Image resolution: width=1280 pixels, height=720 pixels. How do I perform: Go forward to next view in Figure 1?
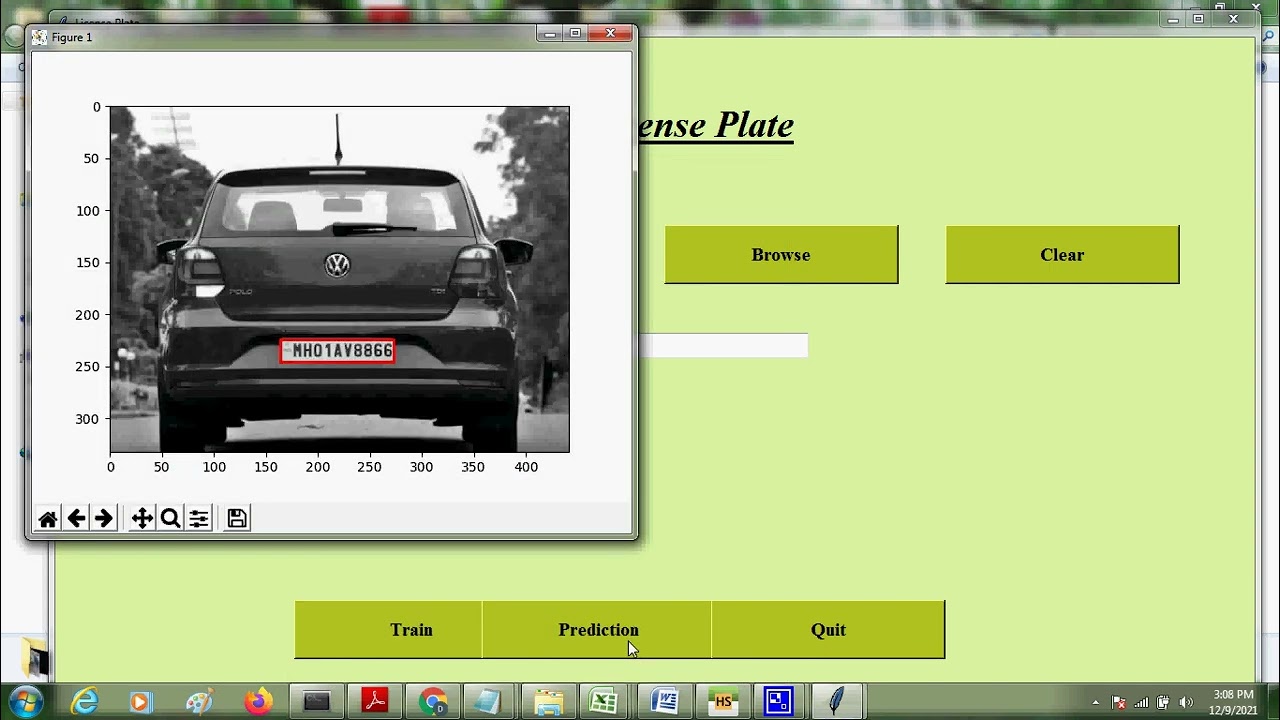[x=104, y=518]
